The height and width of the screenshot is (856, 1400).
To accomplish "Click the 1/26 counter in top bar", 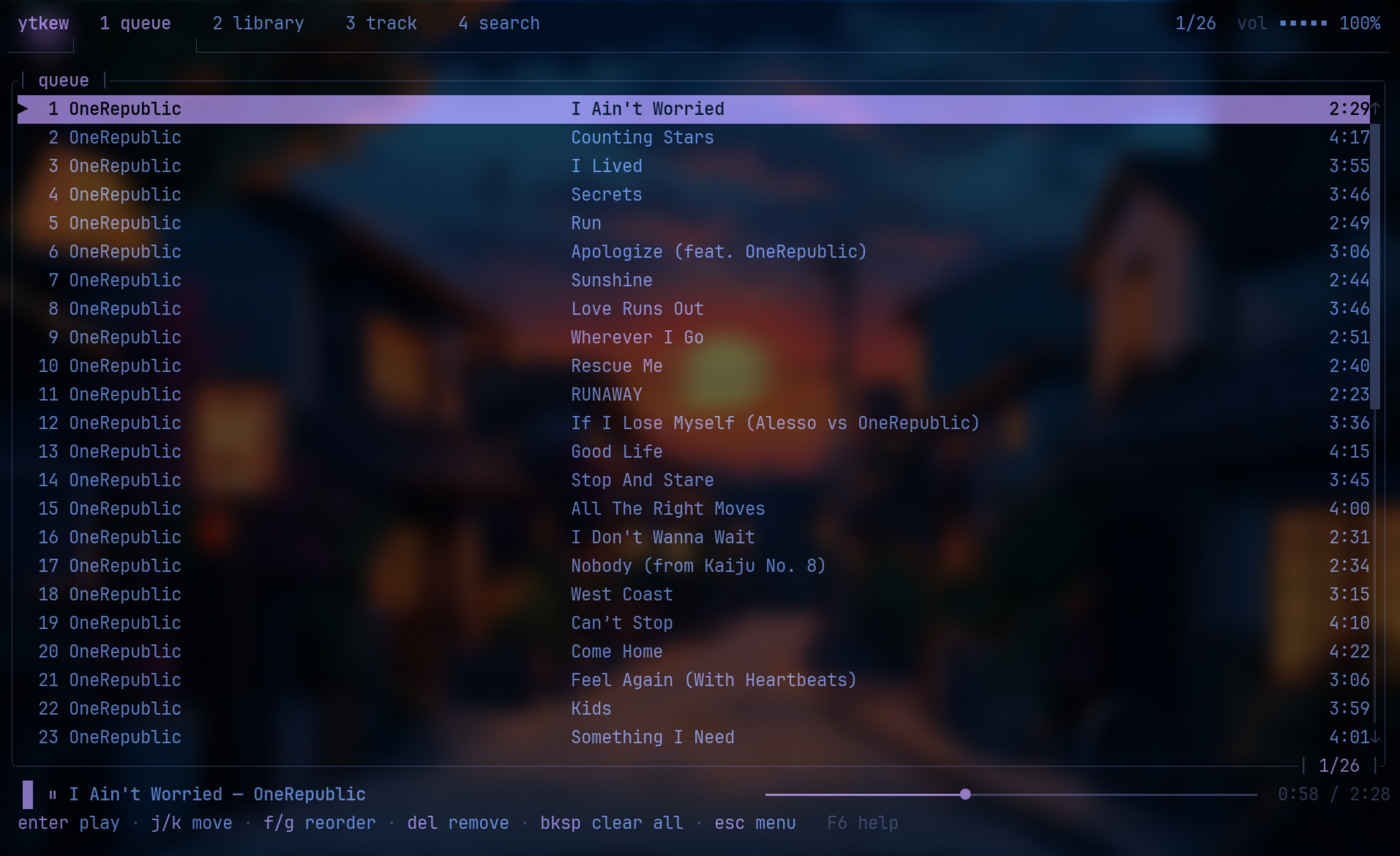I will [1196, 23].
